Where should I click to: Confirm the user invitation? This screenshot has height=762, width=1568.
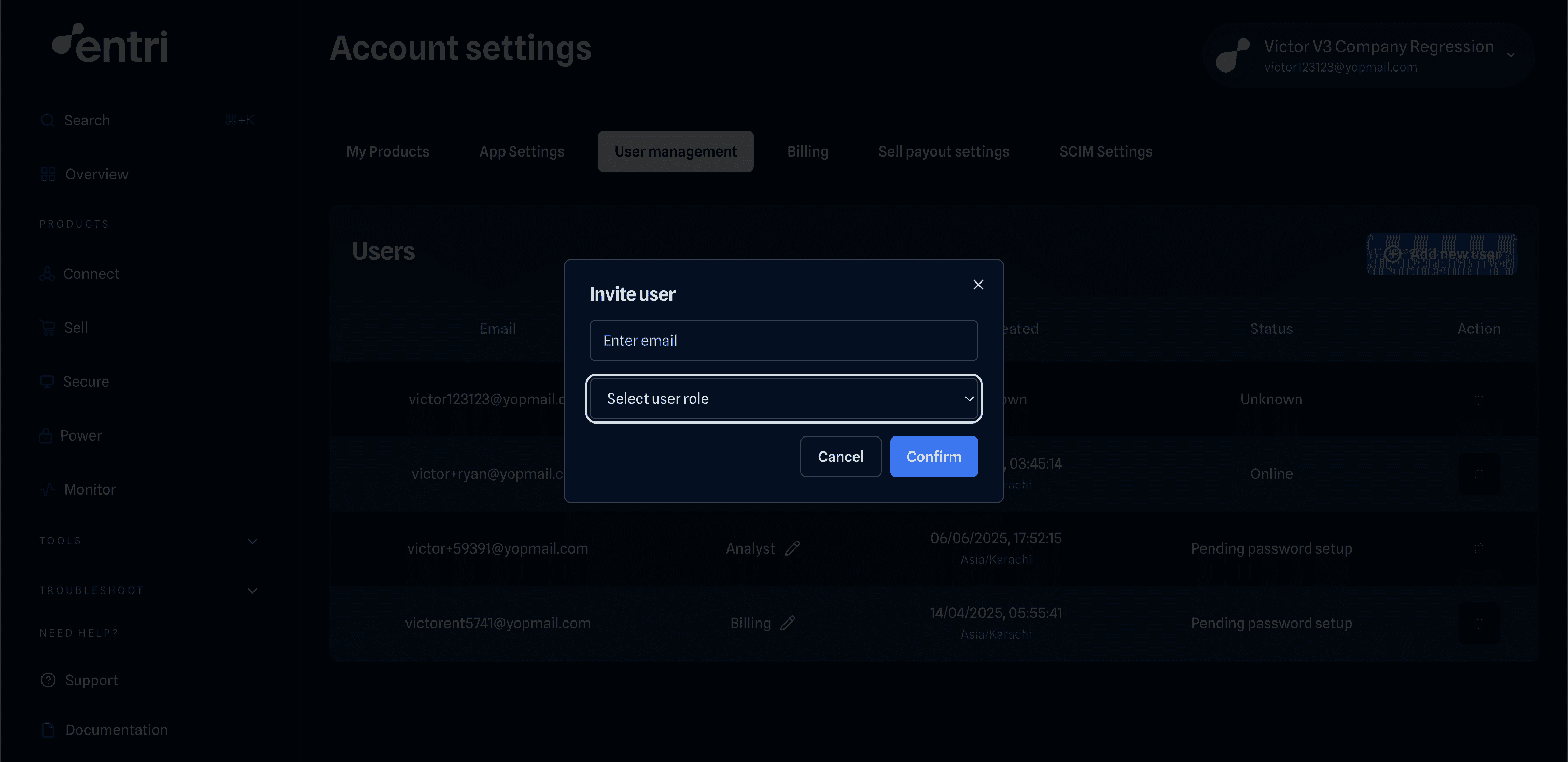933,457
